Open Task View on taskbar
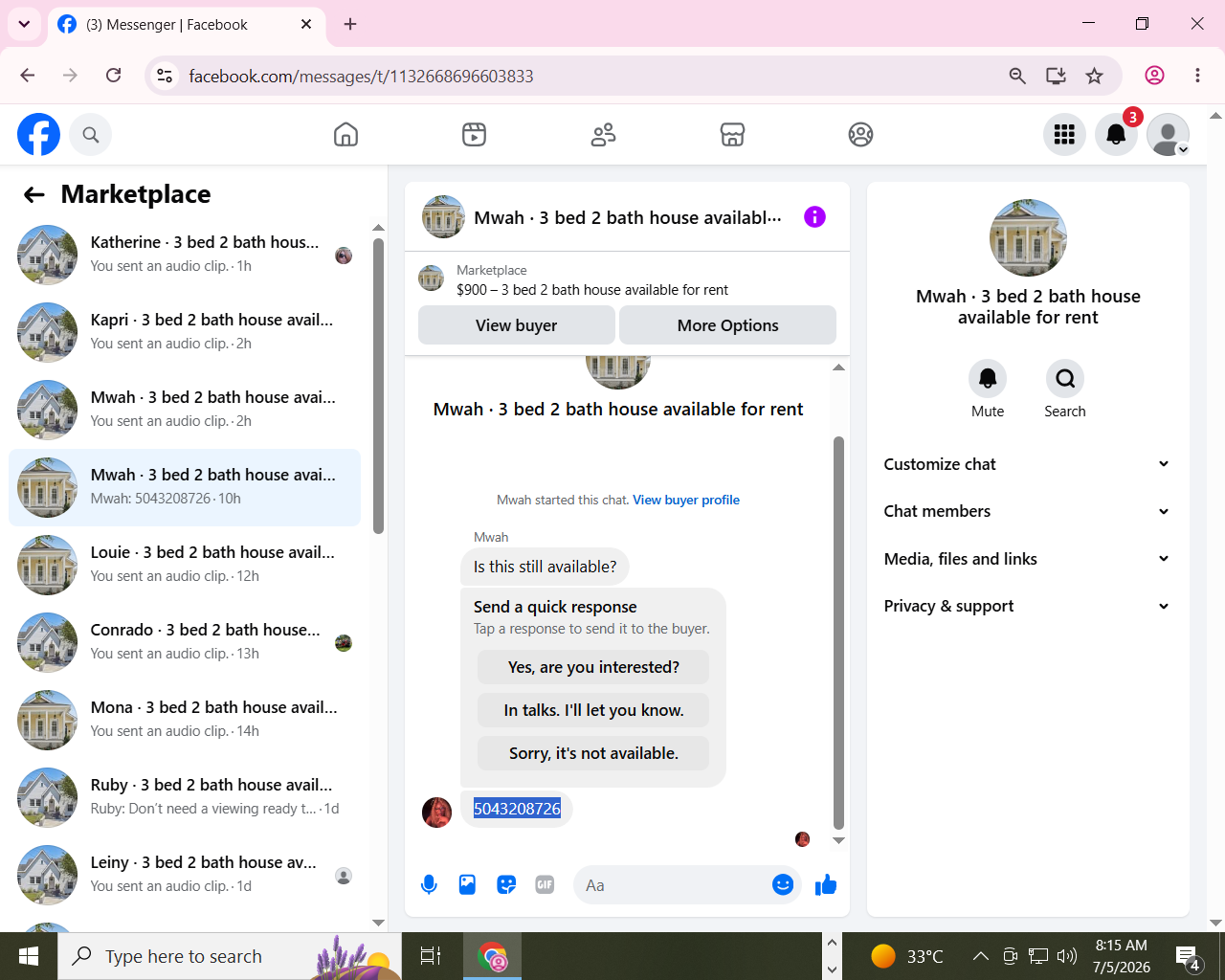This screenshot has width=1225, height=980. 431,955
